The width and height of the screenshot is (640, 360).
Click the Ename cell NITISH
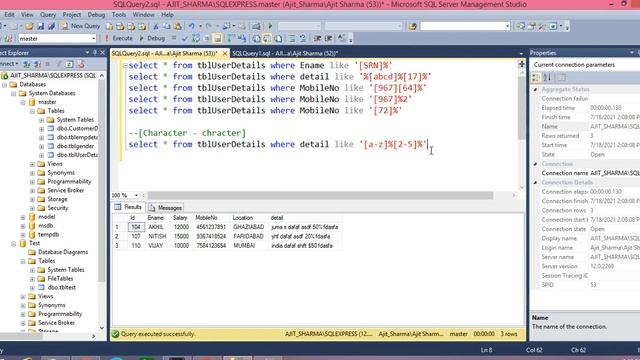click(157, 236)
